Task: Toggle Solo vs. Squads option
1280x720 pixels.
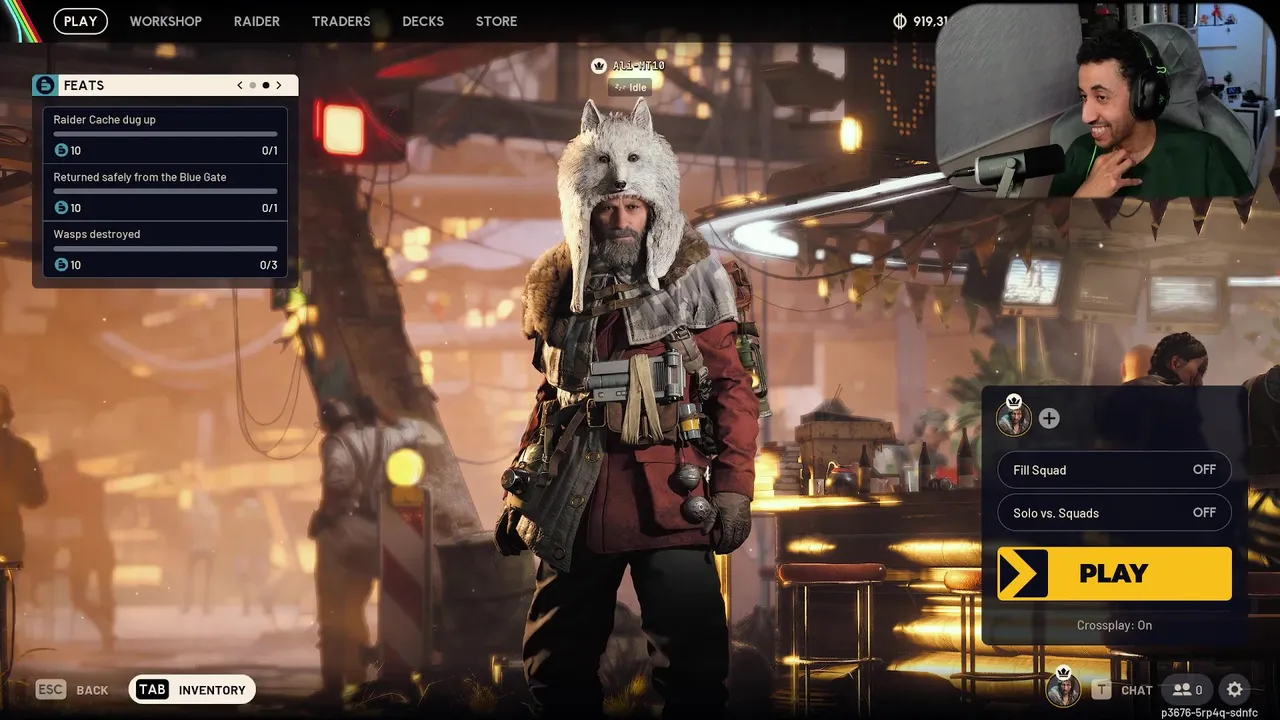Action: coord(1114,513)
